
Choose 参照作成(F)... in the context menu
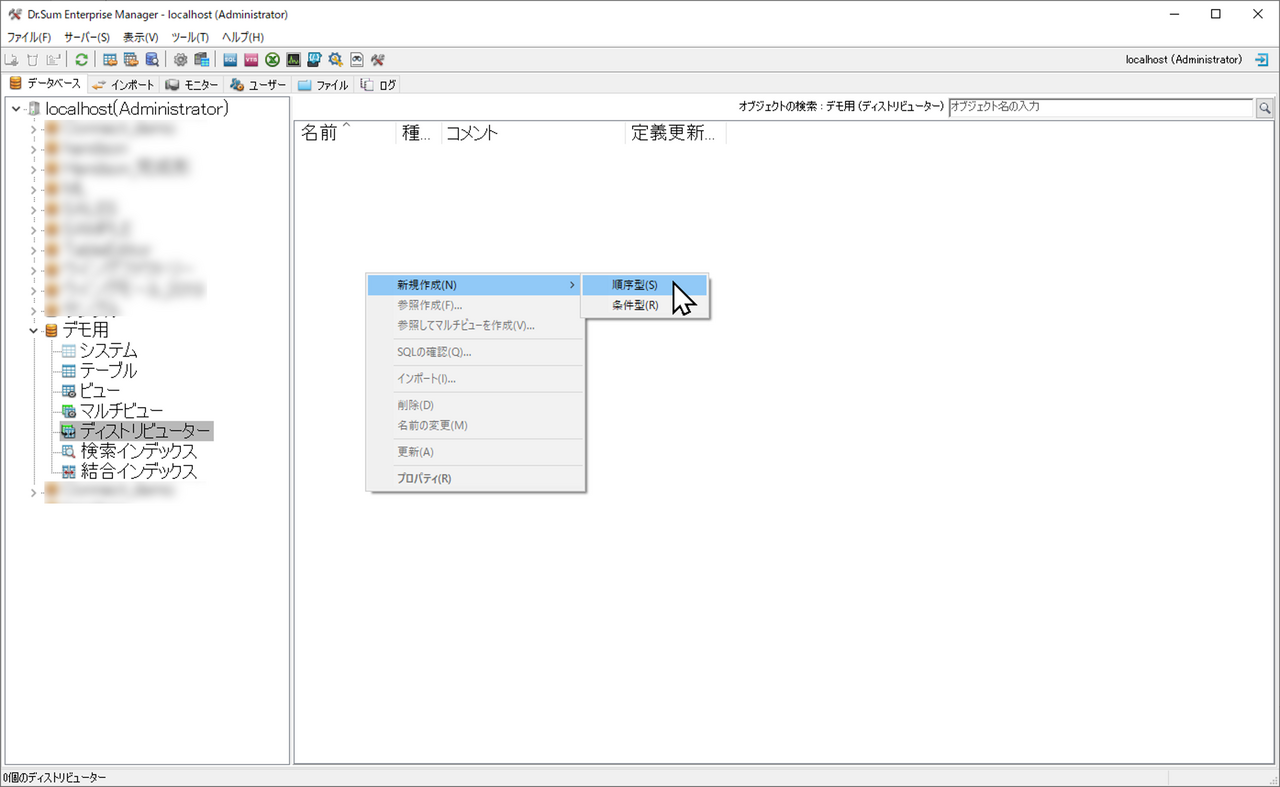coord(475,305)
